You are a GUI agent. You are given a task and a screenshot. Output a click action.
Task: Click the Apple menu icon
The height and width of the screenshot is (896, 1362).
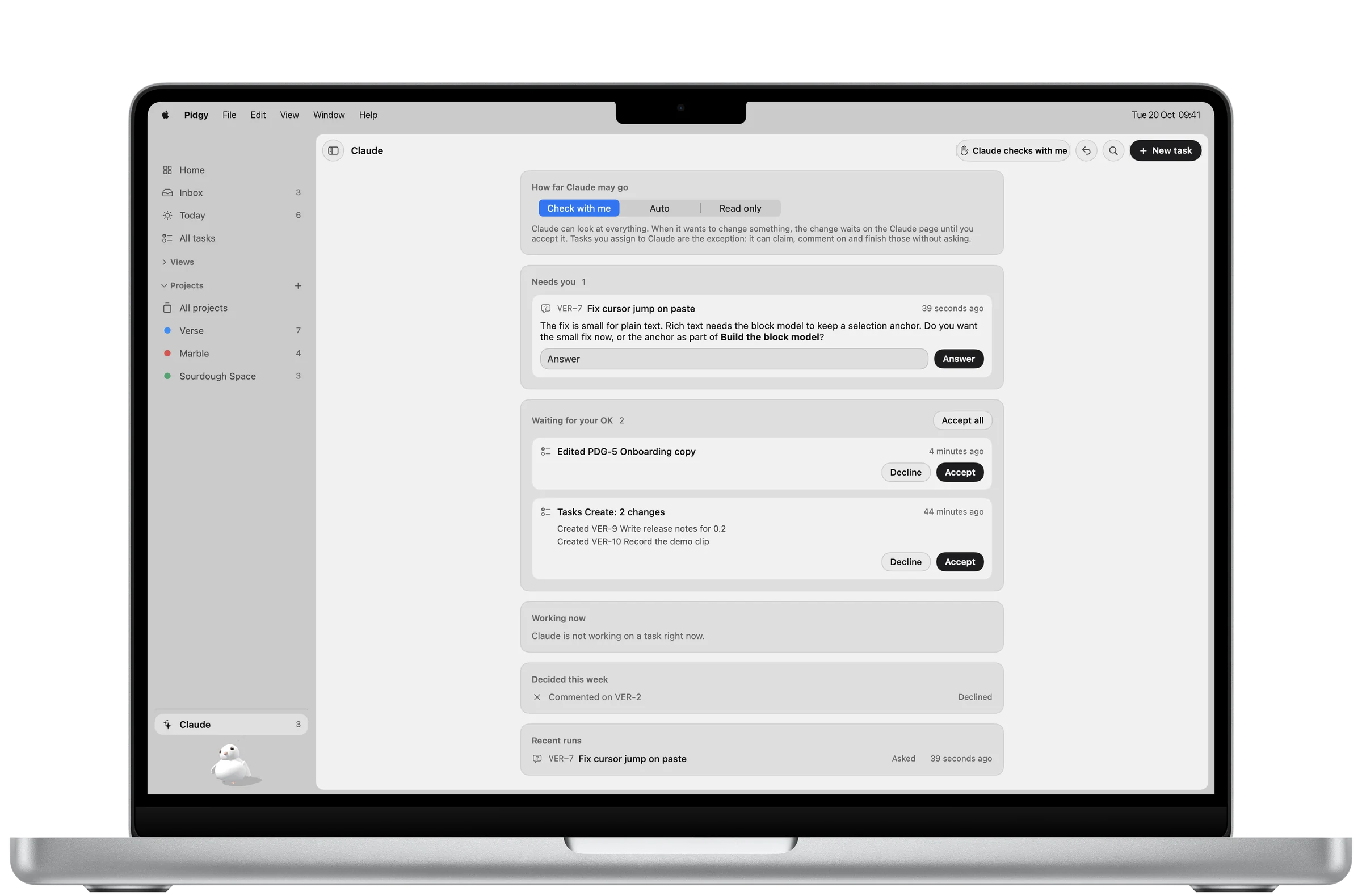coord(165,115)
